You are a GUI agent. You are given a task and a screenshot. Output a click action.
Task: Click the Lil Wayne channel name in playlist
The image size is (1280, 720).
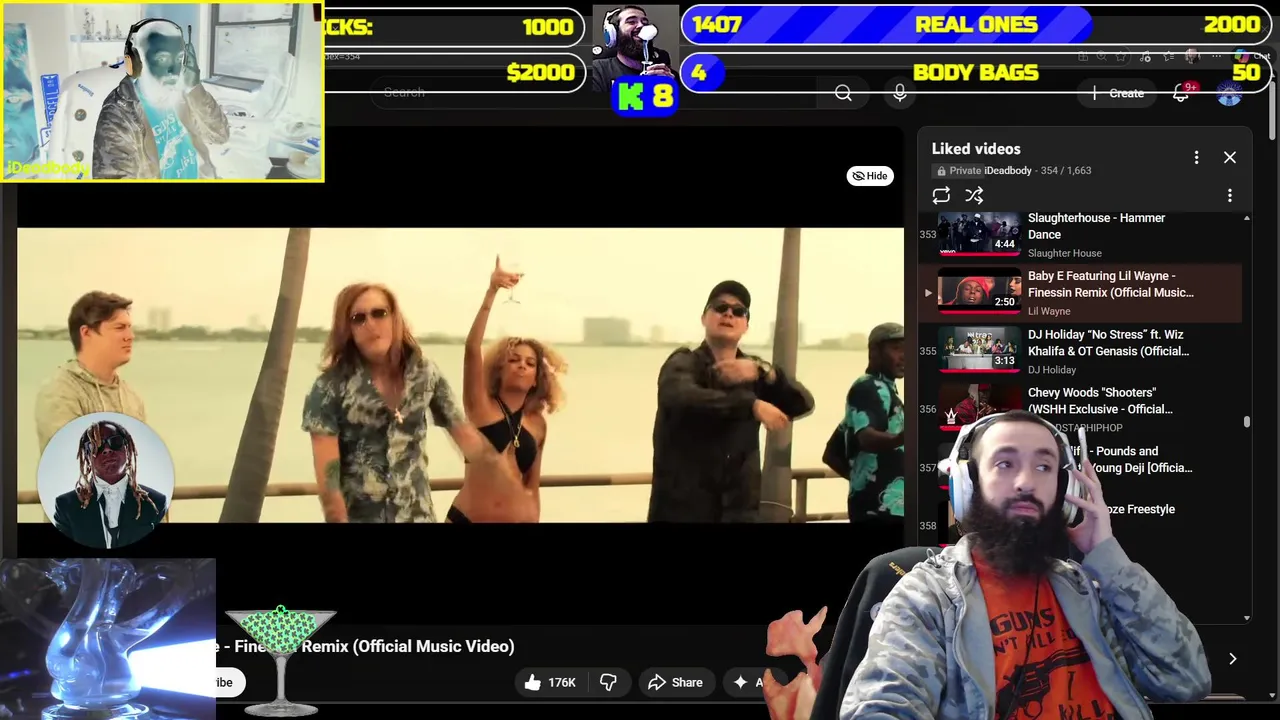click(1049, 312)
